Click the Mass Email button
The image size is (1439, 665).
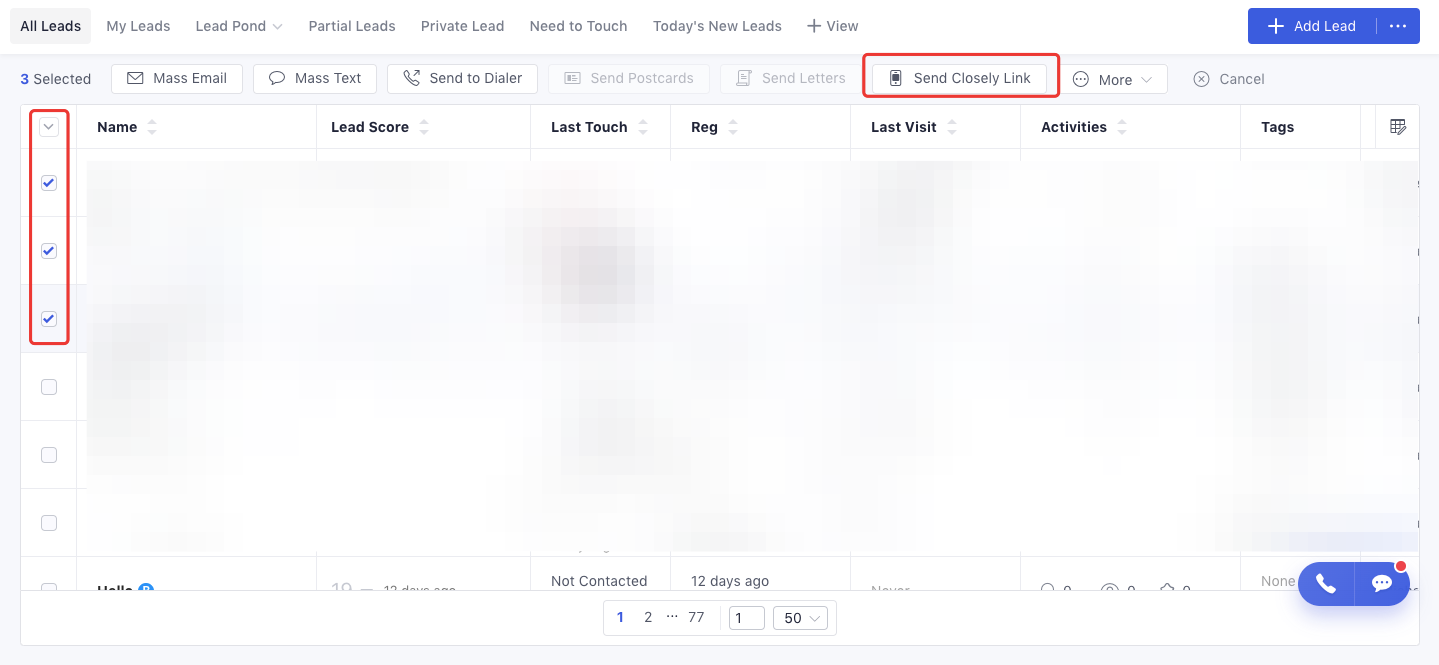pyautogui.click(x=176, y=79)
